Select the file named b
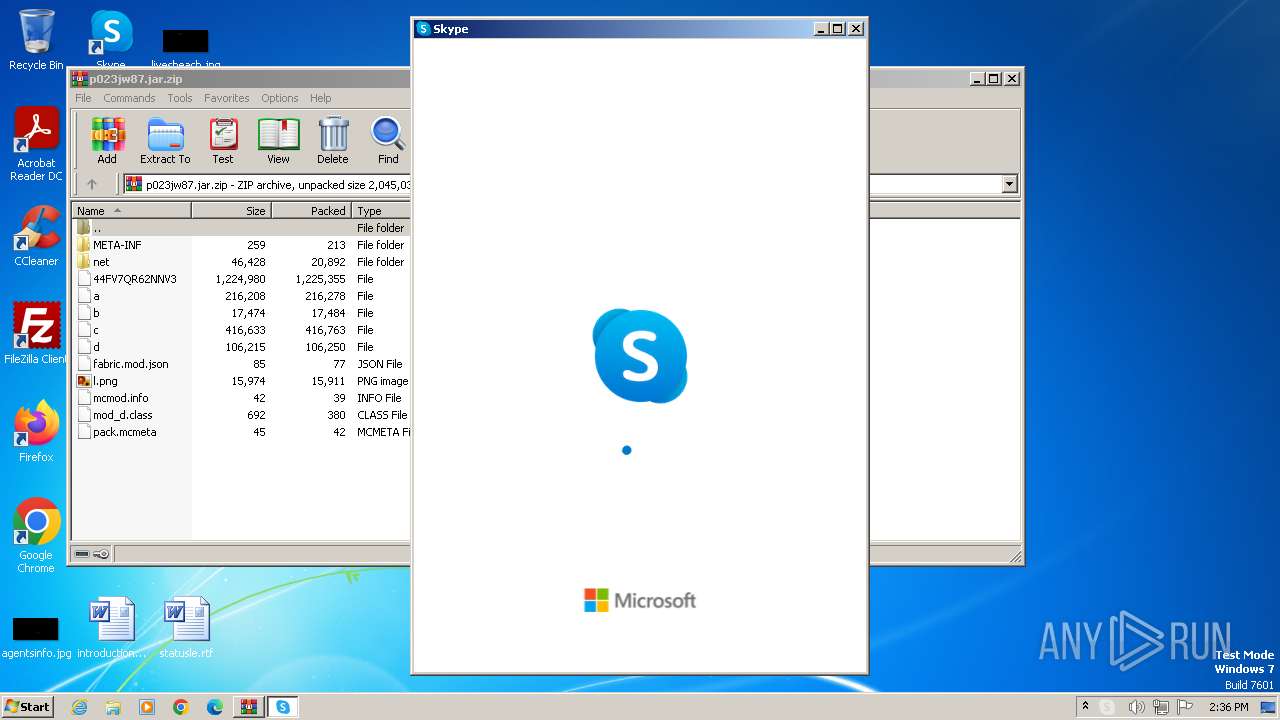 [241, 313]
